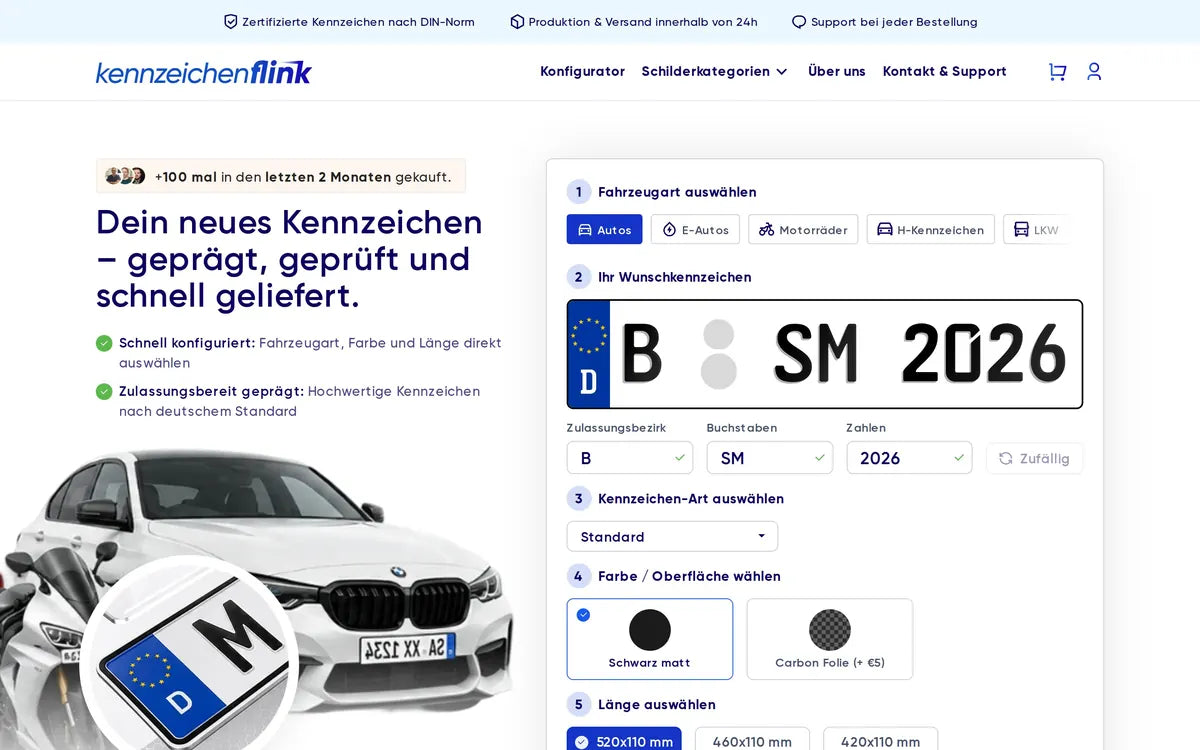The image size is (1200, 750).
Task: Select the Motorräder motorcycle option
Action: pyautogui.click(x=803, y=229)
